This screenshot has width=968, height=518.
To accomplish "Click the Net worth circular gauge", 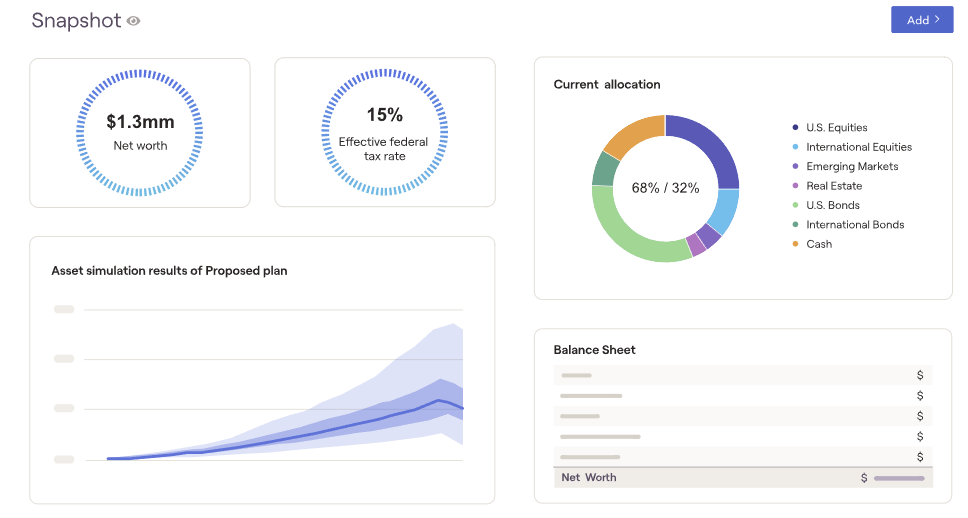I will 140,132.
